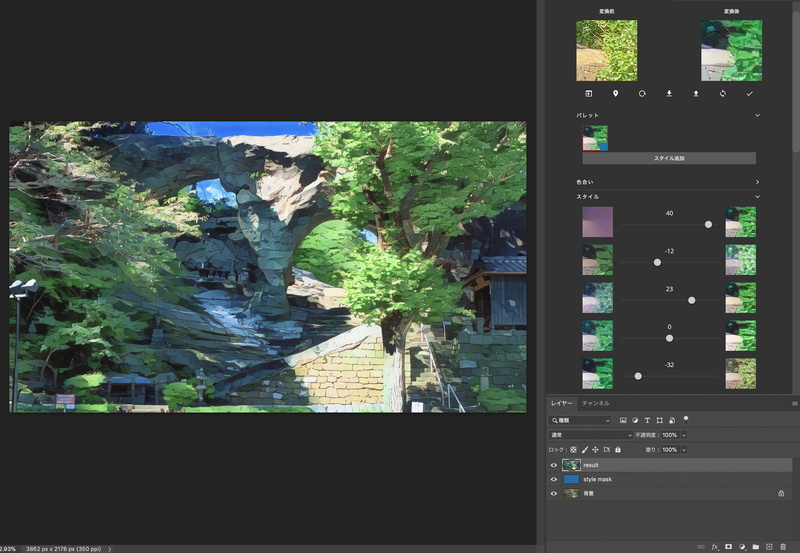Open the 通常 blend mode dropdown
Screen dimensions: 800x553
click(x=590, y=435)
